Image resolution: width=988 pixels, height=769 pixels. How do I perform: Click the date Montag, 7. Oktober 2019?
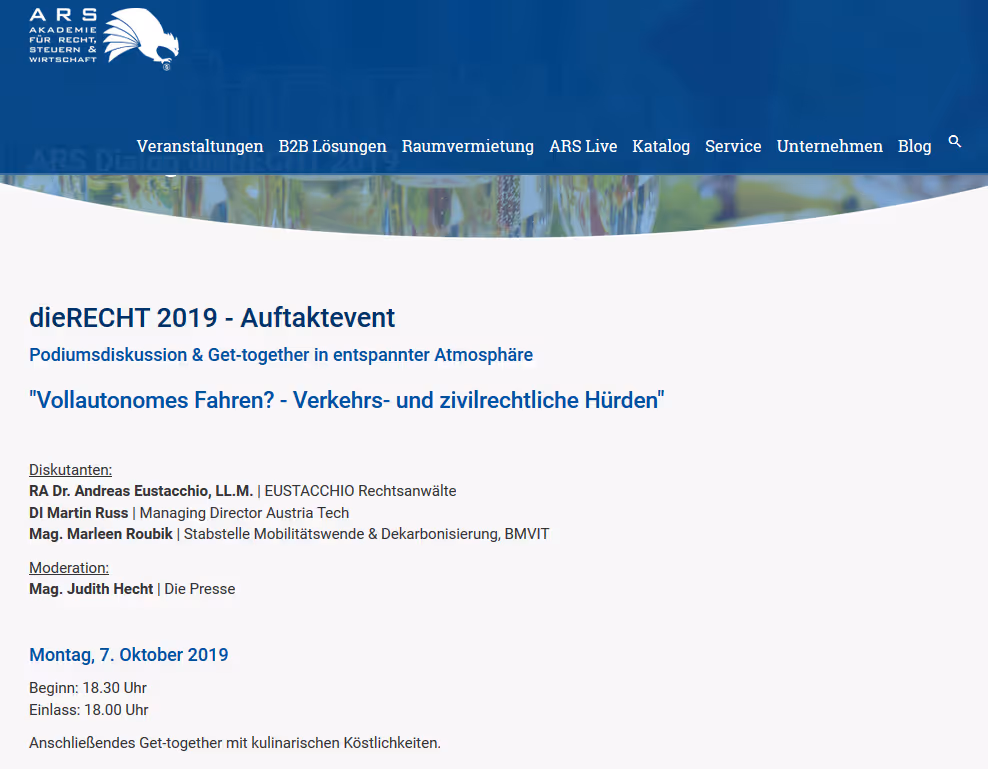(129, 655)
